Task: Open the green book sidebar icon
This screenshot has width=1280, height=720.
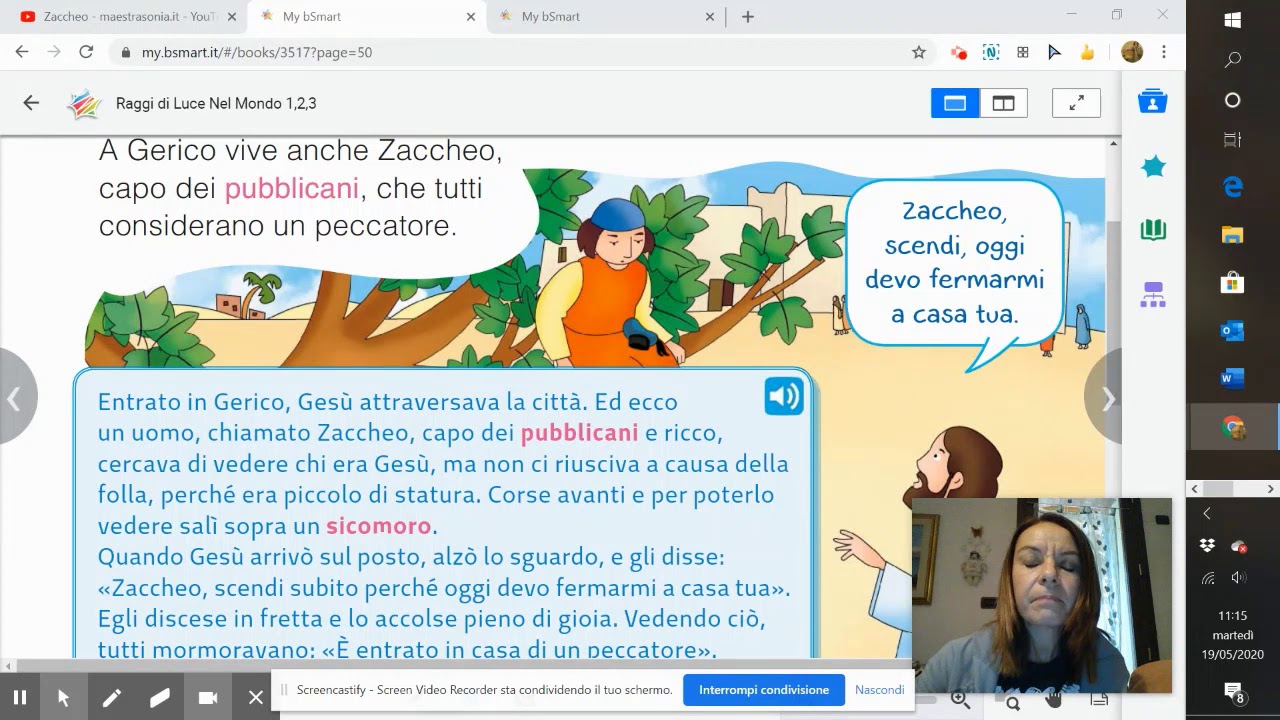Action: tap(1153, 230)
